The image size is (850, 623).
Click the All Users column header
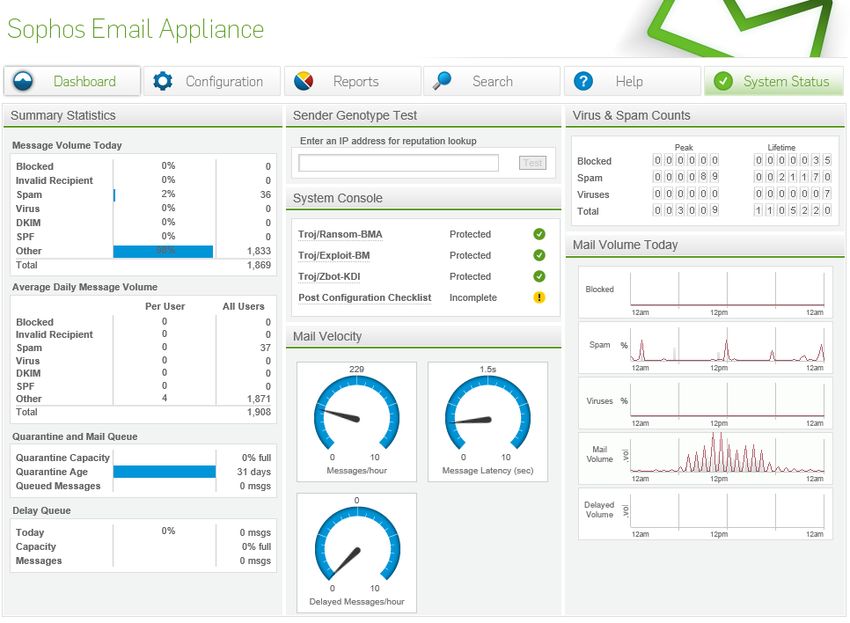click(243, 306)
